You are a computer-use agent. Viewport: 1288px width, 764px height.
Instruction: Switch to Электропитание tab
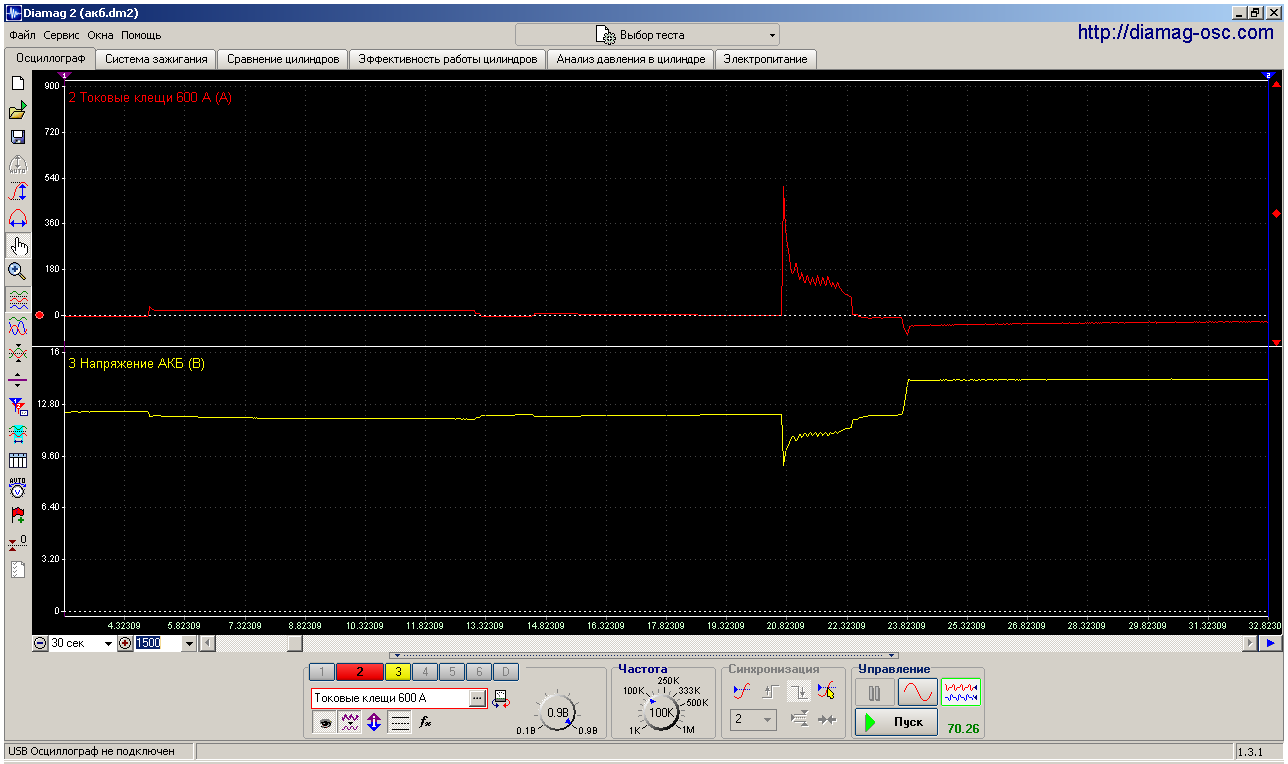pos(765,59)
